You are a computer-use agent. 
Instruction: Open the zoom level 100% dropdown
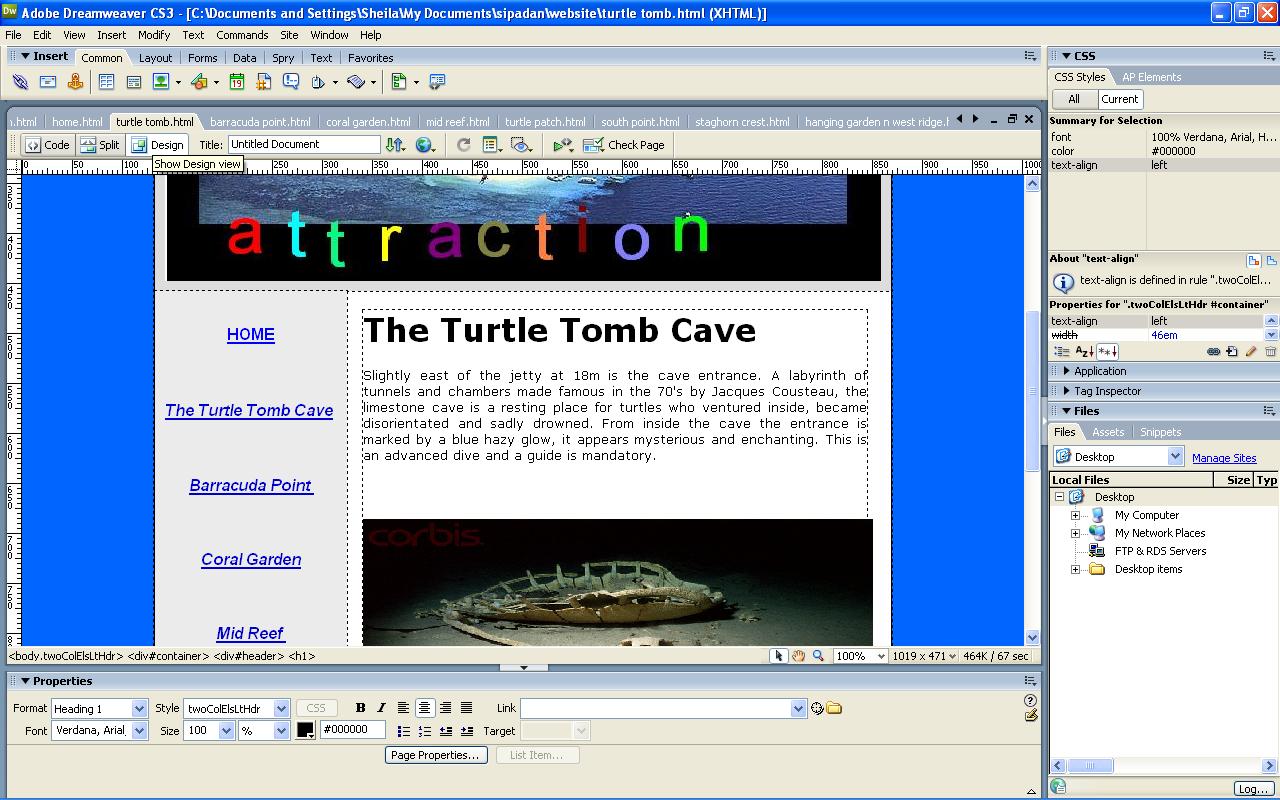tap(860, 656)
